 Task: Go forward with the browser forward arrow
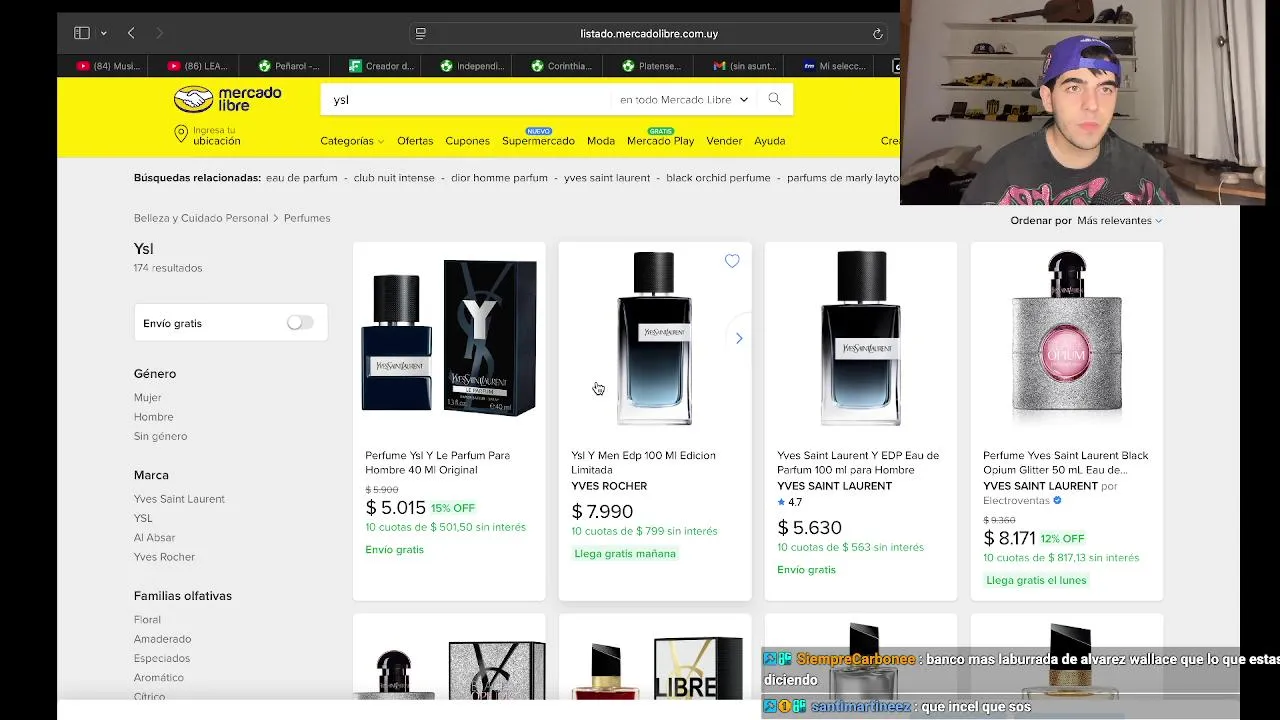(159, 33)
